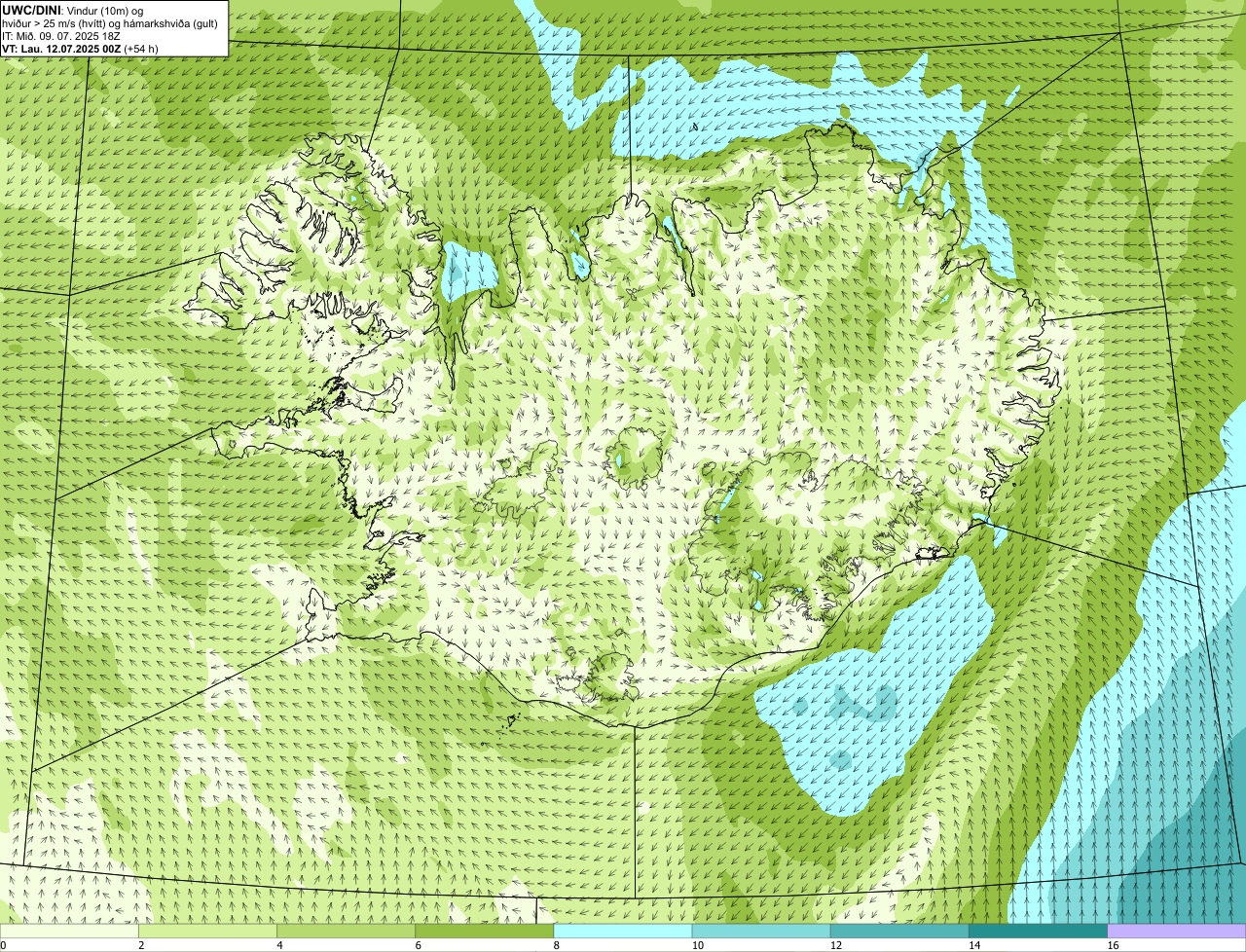The image size is (1246, 952).
Task: Click the legend tick label "0"
Action: point(4,946)
